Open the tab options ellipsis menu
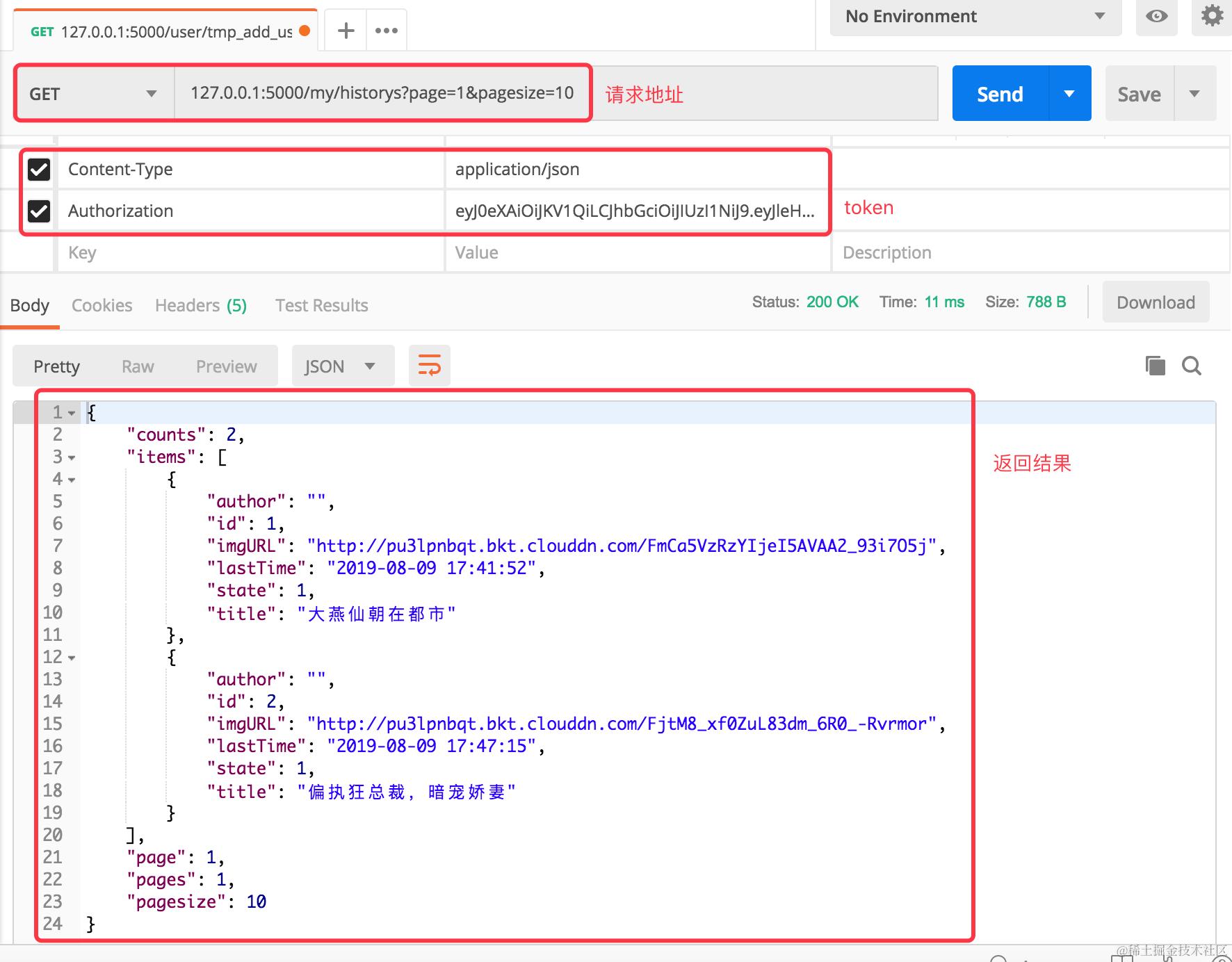1232x962 pixels. [x=387, y=31]
